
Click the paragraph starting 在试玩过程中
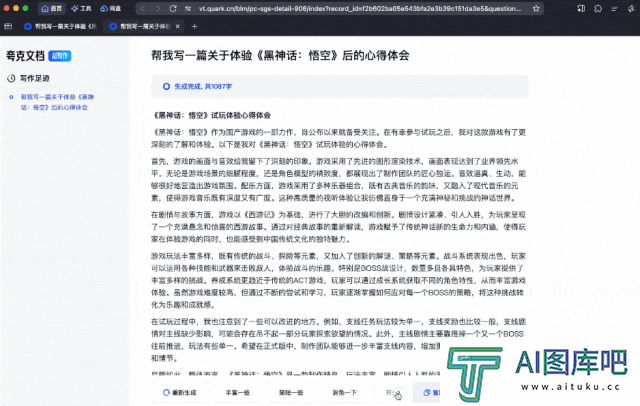(x=338, y=340)
